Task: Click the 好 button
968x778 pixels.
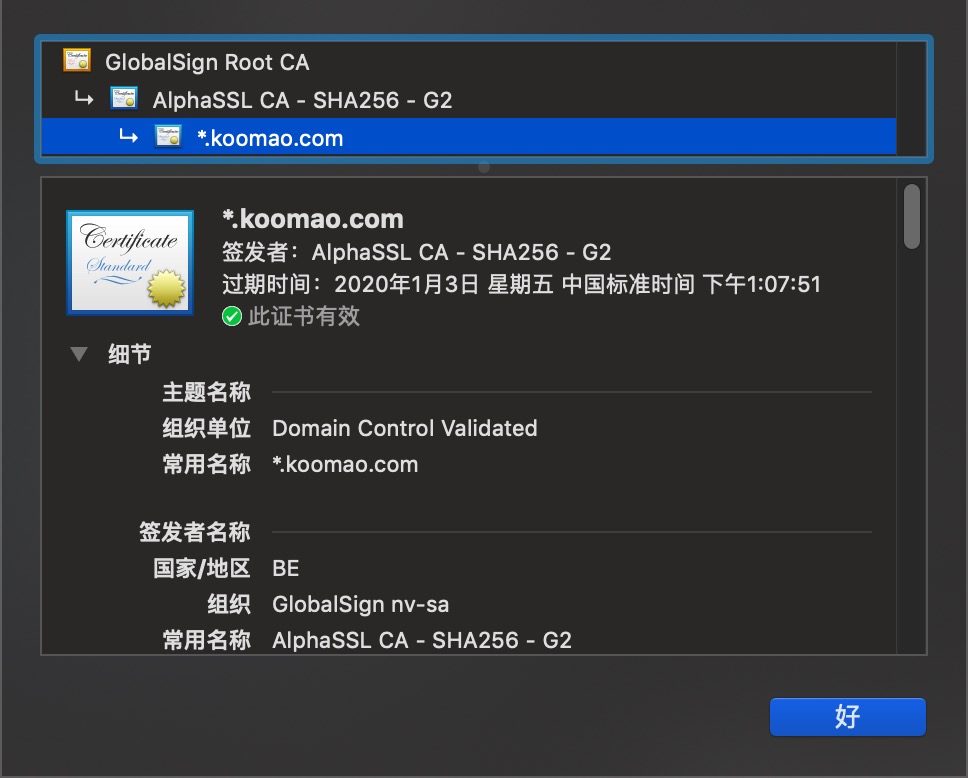Action: coord(848,717)
